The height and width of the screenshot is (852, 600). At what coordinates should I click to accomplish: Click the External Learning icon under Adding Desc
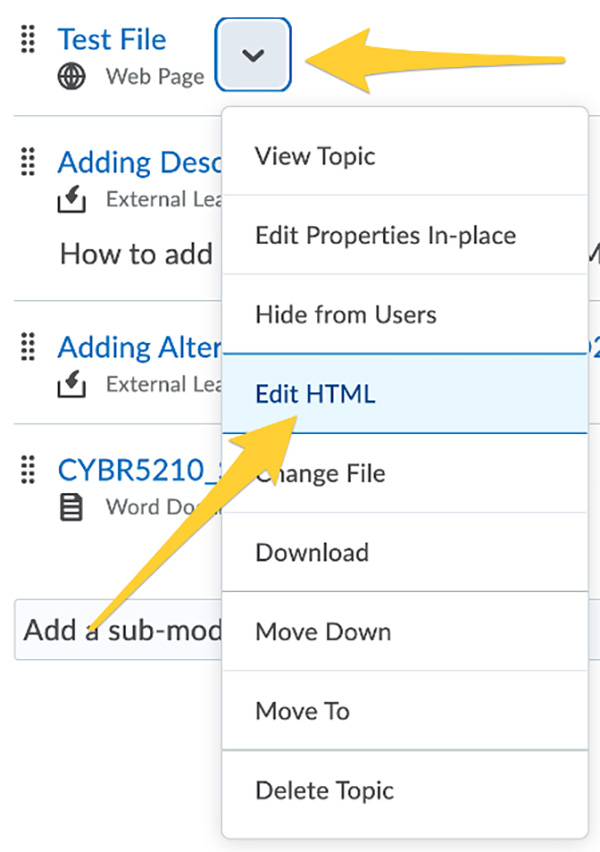[71, 200]
